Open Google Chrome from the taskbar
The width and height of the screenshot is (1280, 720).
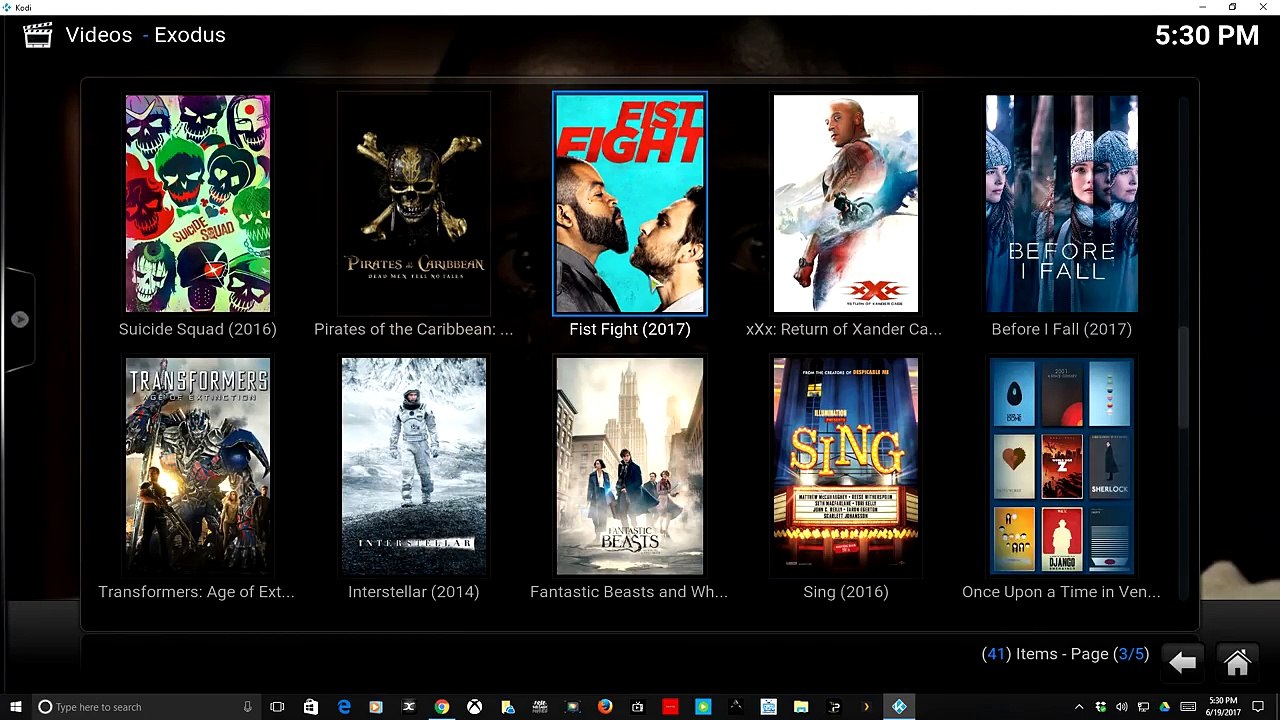pyautogui.click(x=441, y=707)
